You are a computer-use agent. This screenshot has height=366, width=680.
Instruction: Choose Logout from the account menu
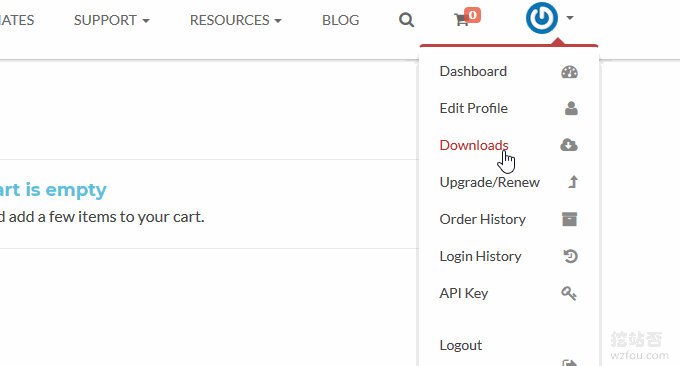pos(461,345)
